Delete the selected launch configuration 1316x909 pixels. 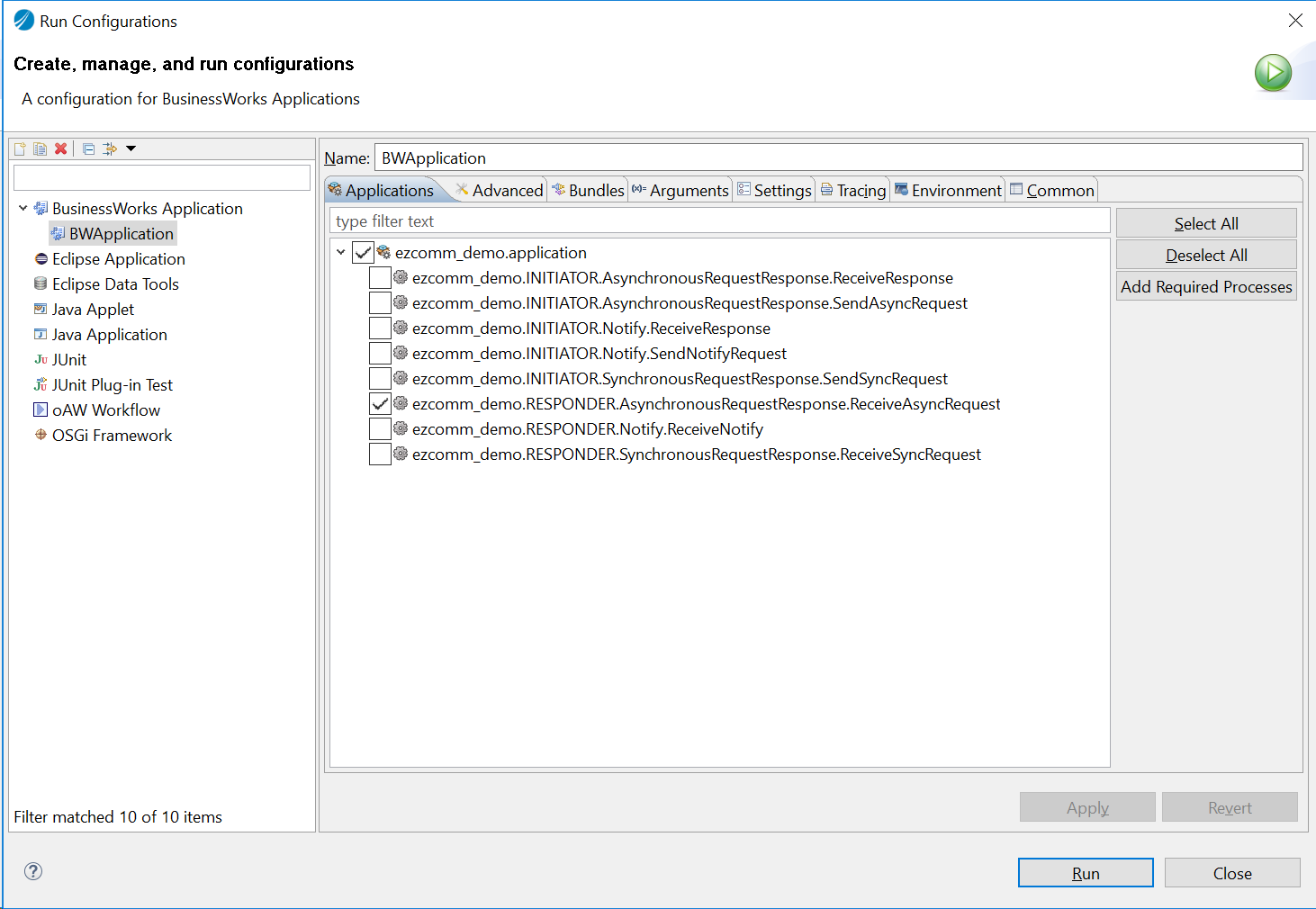click(60, 149)
